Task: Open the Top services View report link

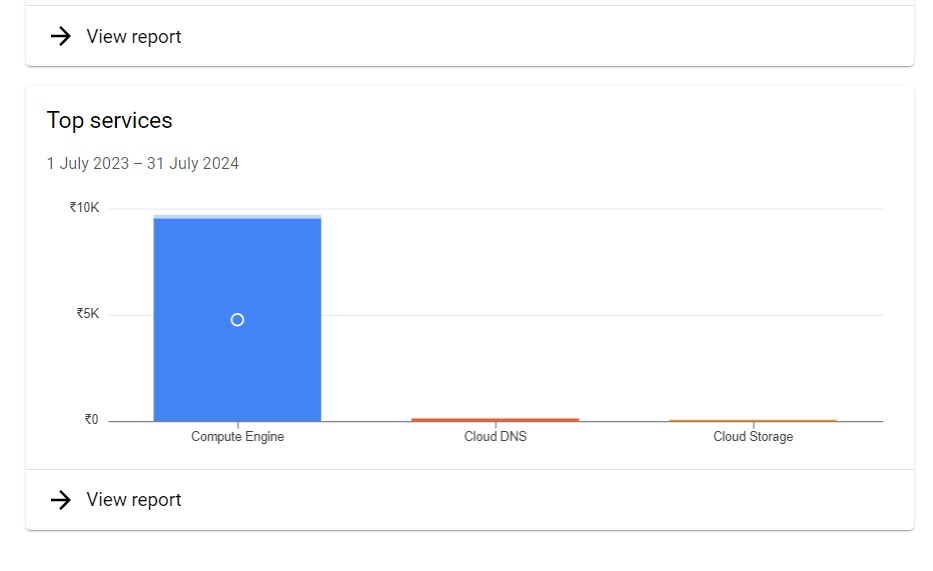Action: 133,500
